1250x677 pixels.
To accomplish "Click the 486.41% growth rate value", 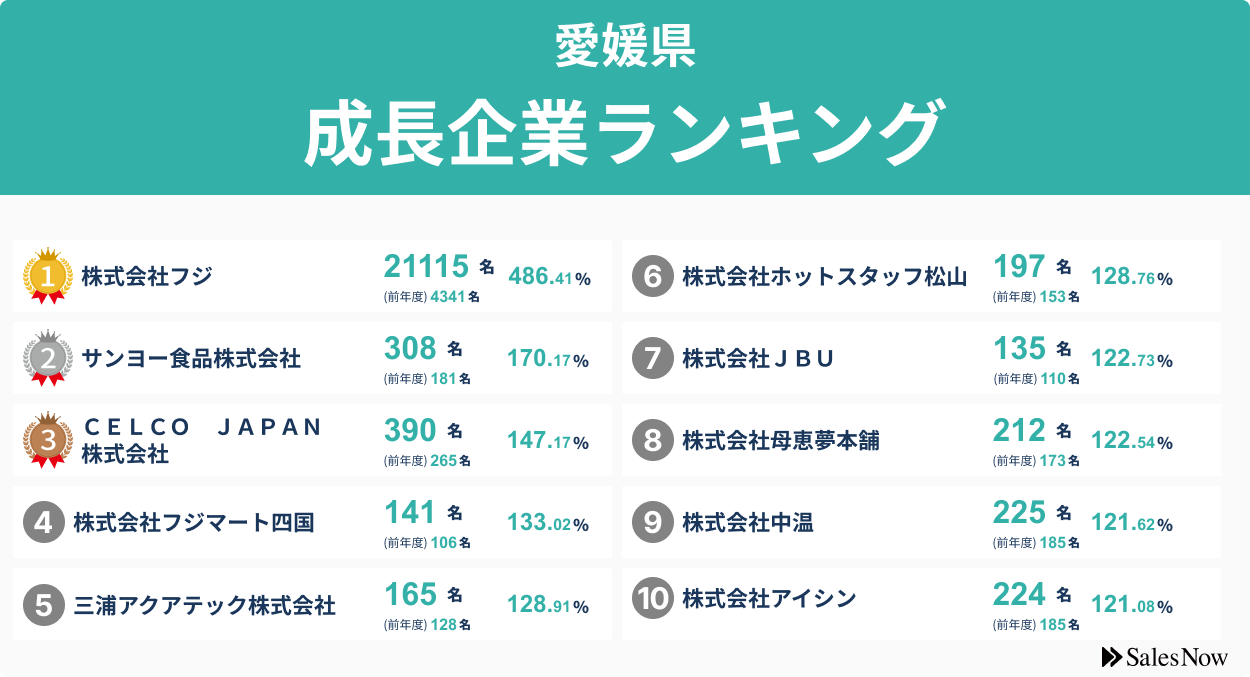I will (549, 277).
